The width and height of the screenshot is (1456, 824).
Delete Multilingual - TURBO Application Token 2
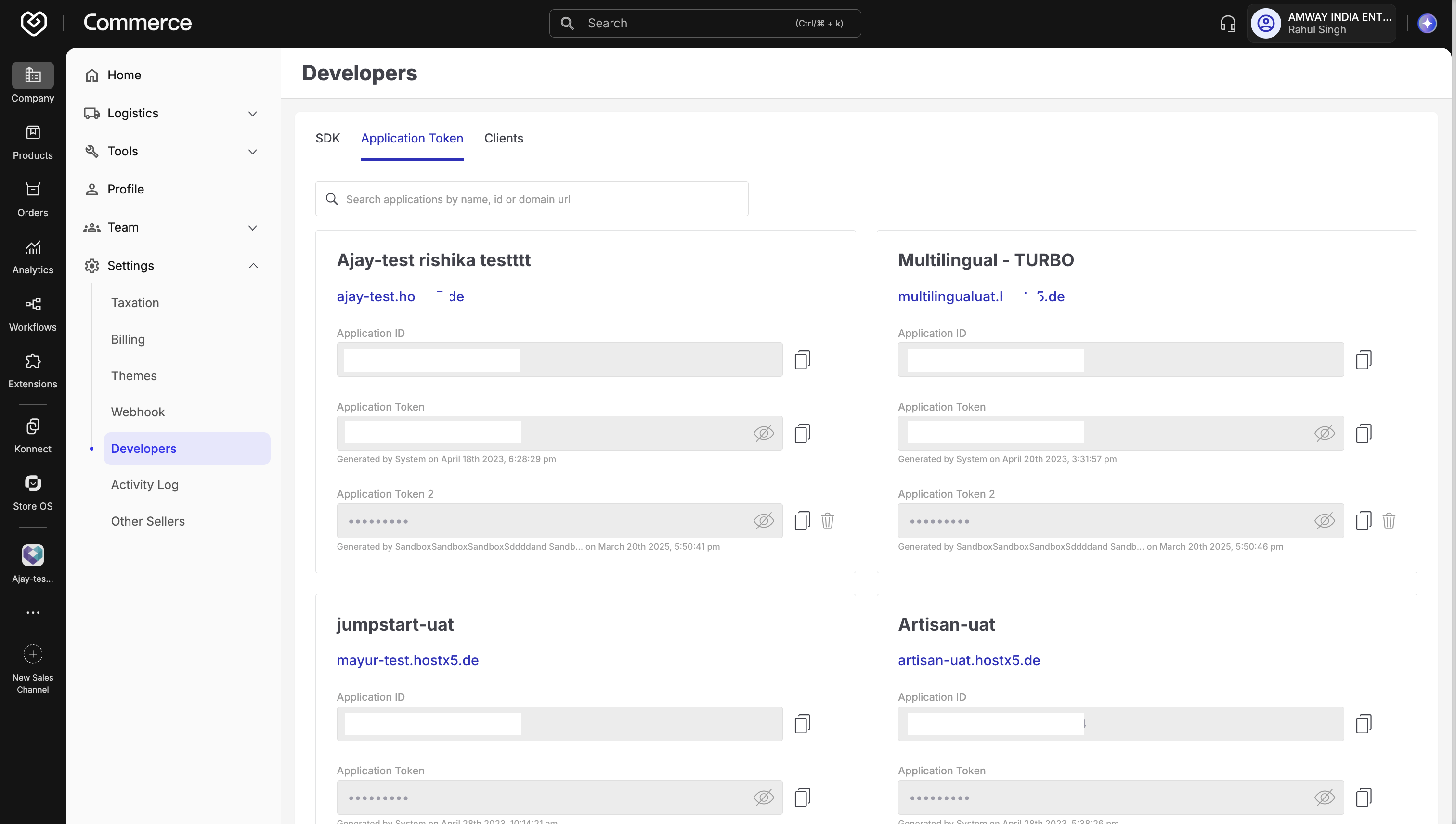coord(1389,521)
